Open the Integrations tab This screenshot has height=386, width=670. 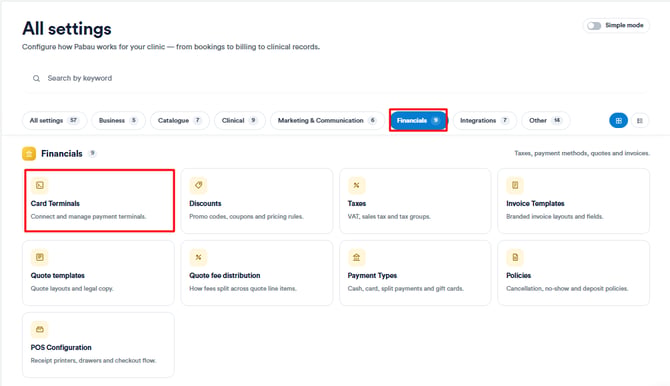[485, 121]
